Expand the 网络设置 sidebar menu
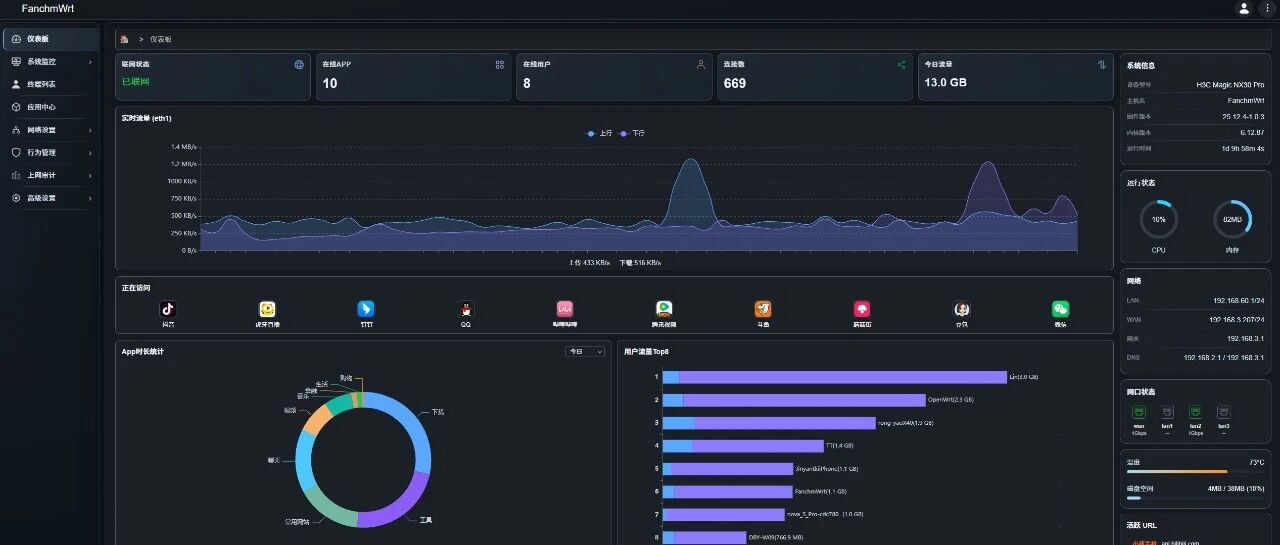This screenshot has height=545, width=1280. (x=52, y=130)
